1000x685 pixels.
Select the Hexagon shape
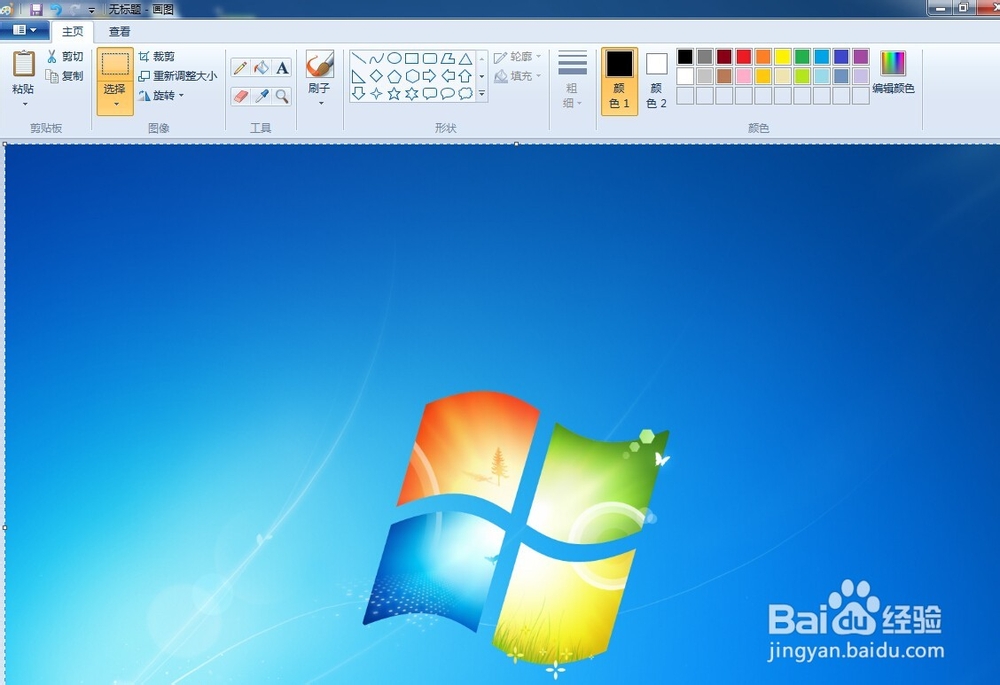(x=412, y=77)
